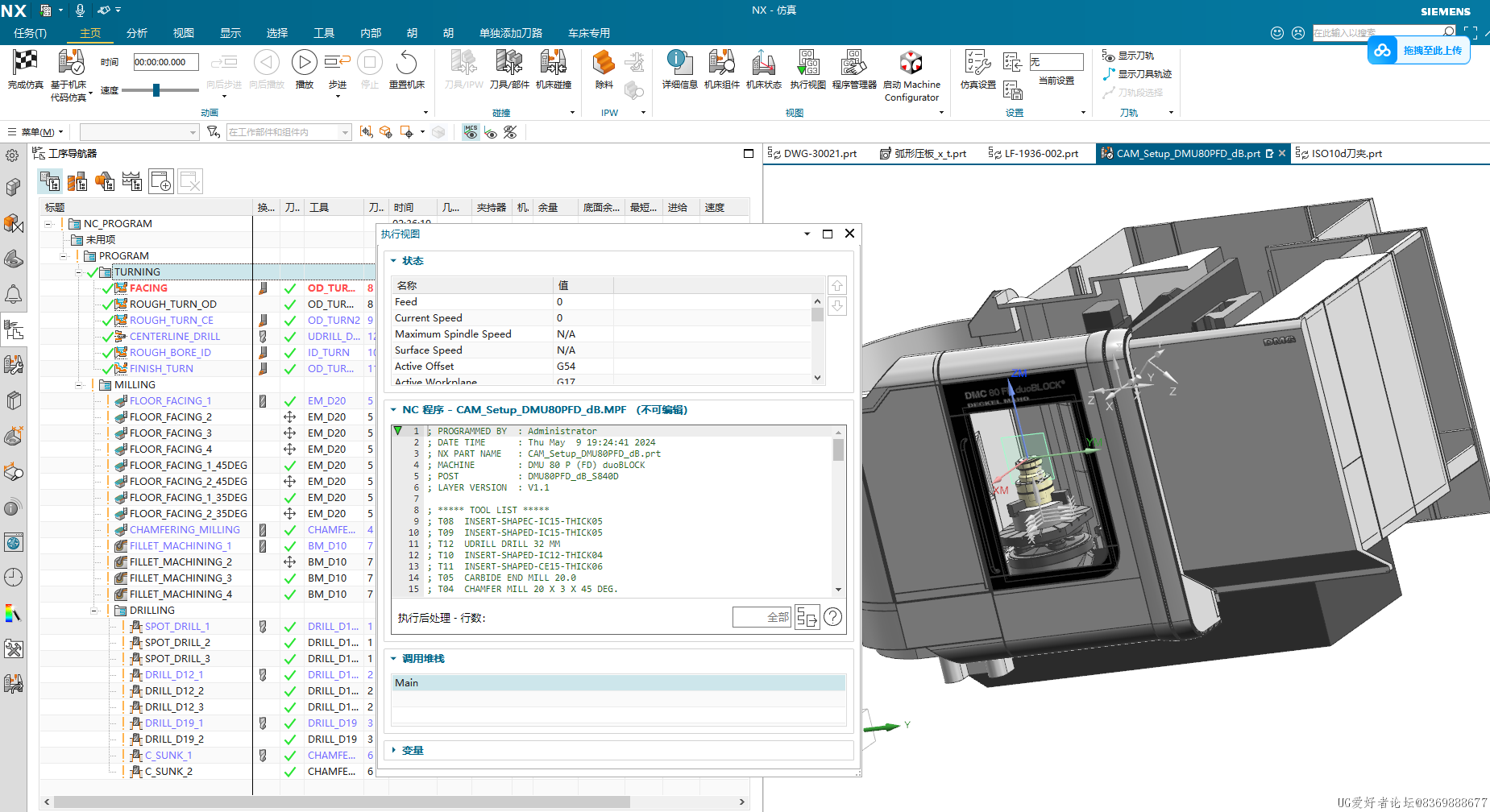The image size is (1490, 812).
Task: Open the 主页 ribbon tab
Action: (x=90, y=33)
